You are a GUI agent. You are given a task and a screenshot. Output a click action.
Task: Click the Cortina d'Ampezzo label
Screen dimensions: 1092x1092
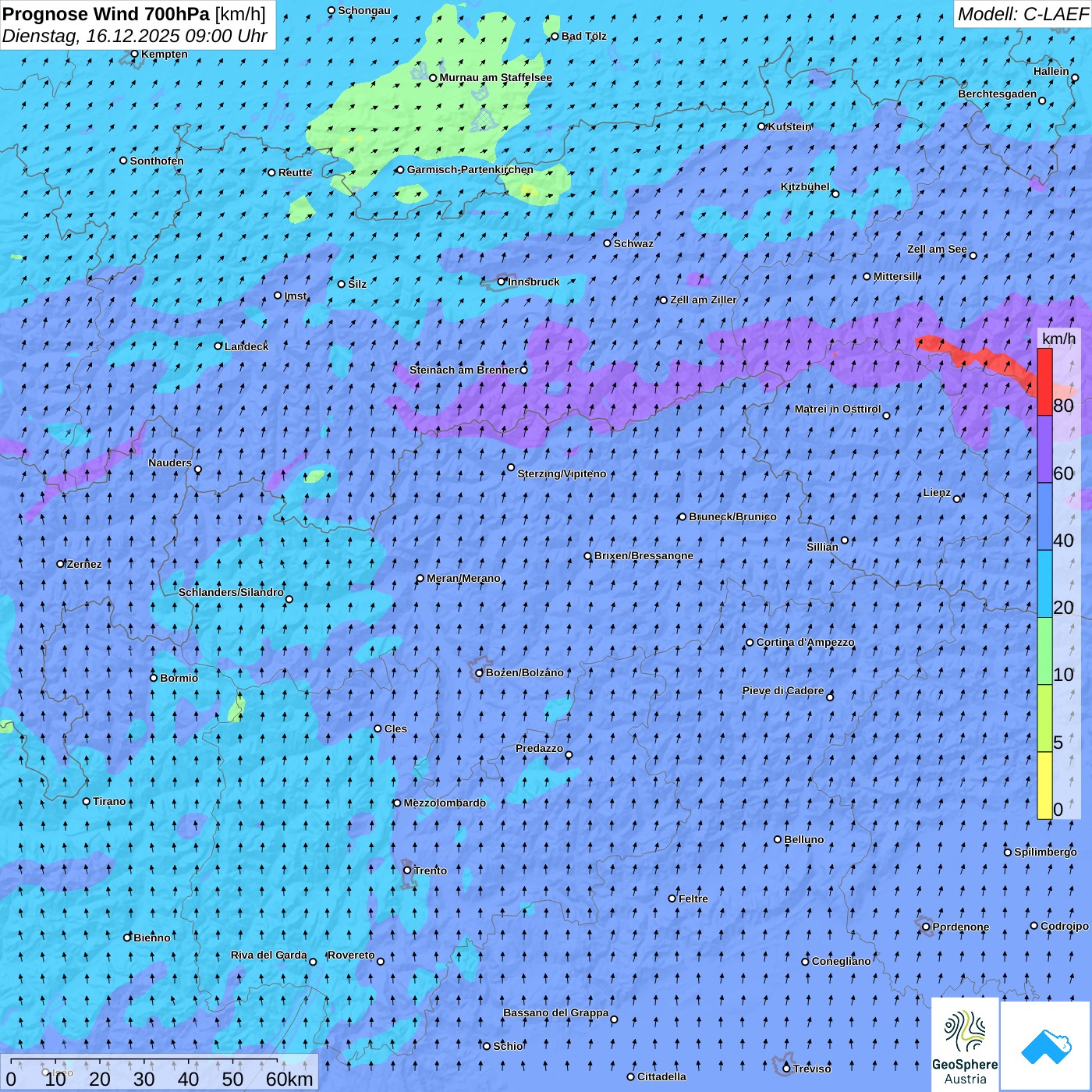[805, 643]
